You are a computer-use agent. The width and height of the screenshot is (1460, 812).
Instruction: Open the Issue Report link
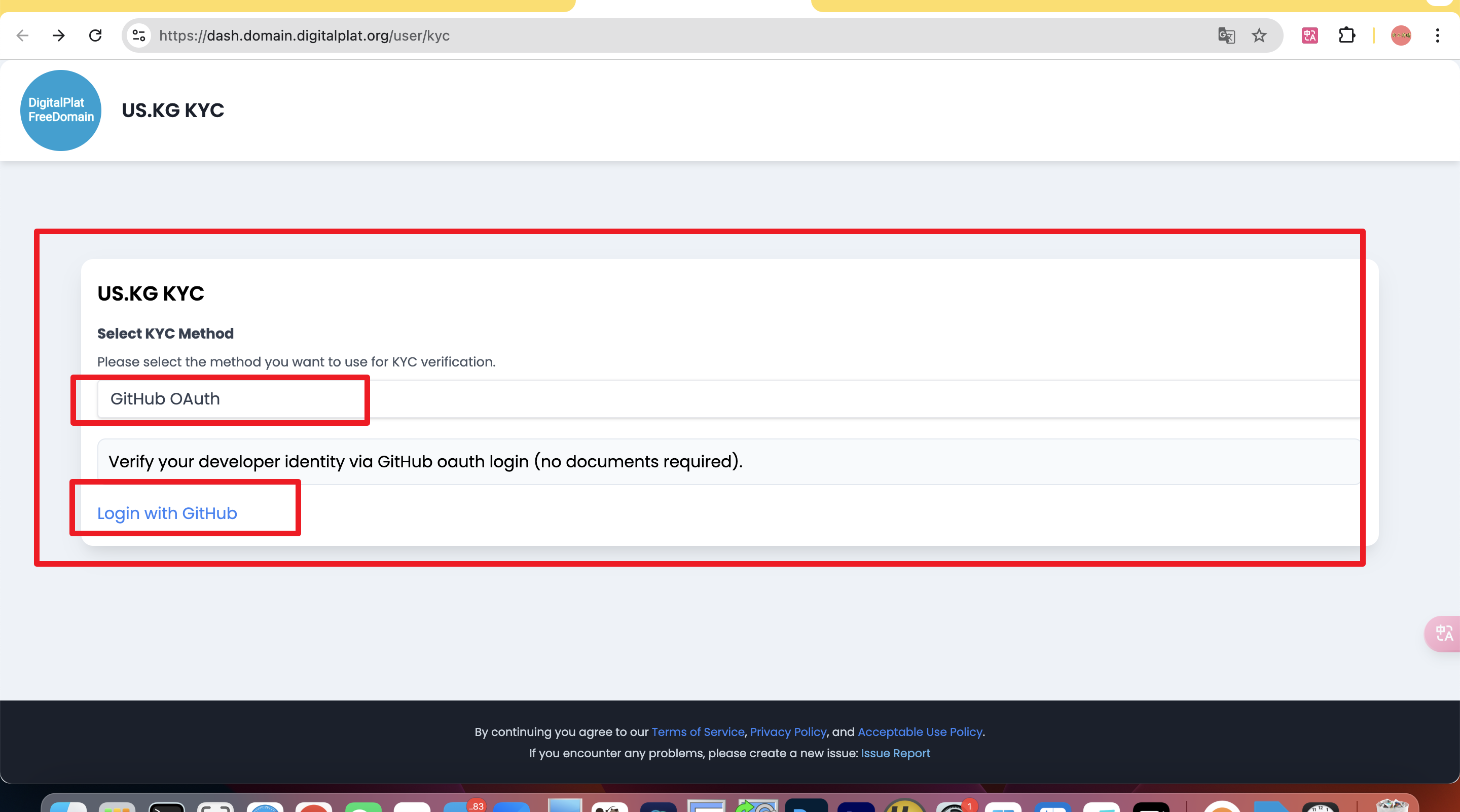895,754
